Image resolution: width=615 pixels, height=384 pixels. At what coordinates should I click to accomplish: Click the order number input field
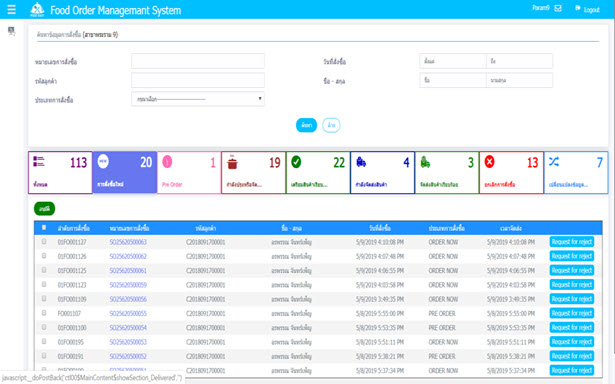point(198,61)
